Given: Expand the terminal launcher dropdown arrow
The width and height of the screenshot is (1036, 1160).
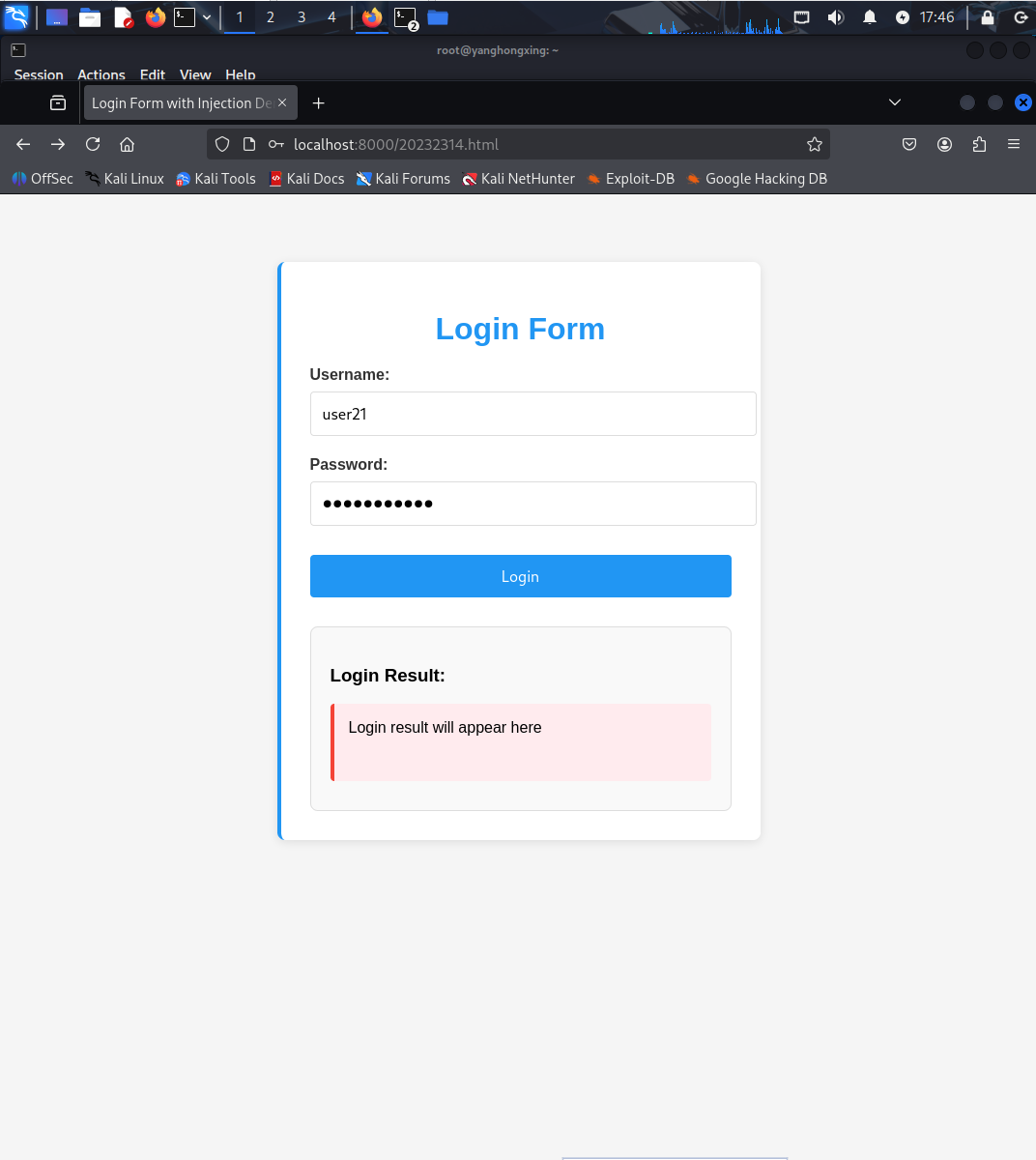Looking at the screenshot, I should click(207, 17).
